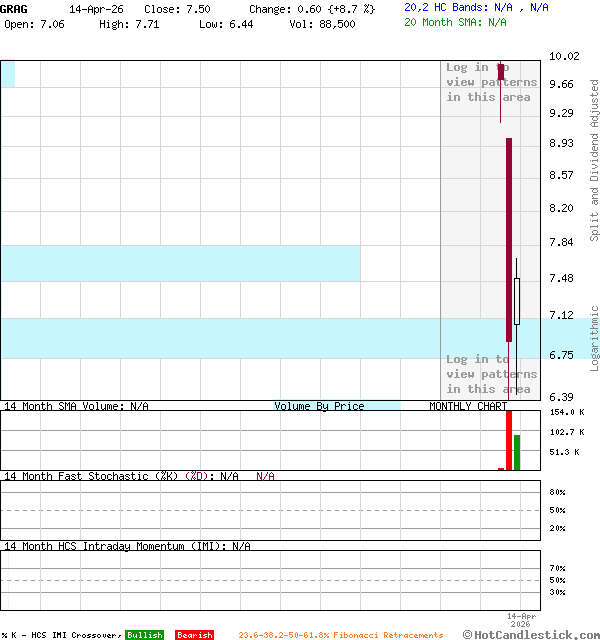Click the Fibonacci Retracements legend text
Viewport: 600px width, 640px height.
click(340, 635)
